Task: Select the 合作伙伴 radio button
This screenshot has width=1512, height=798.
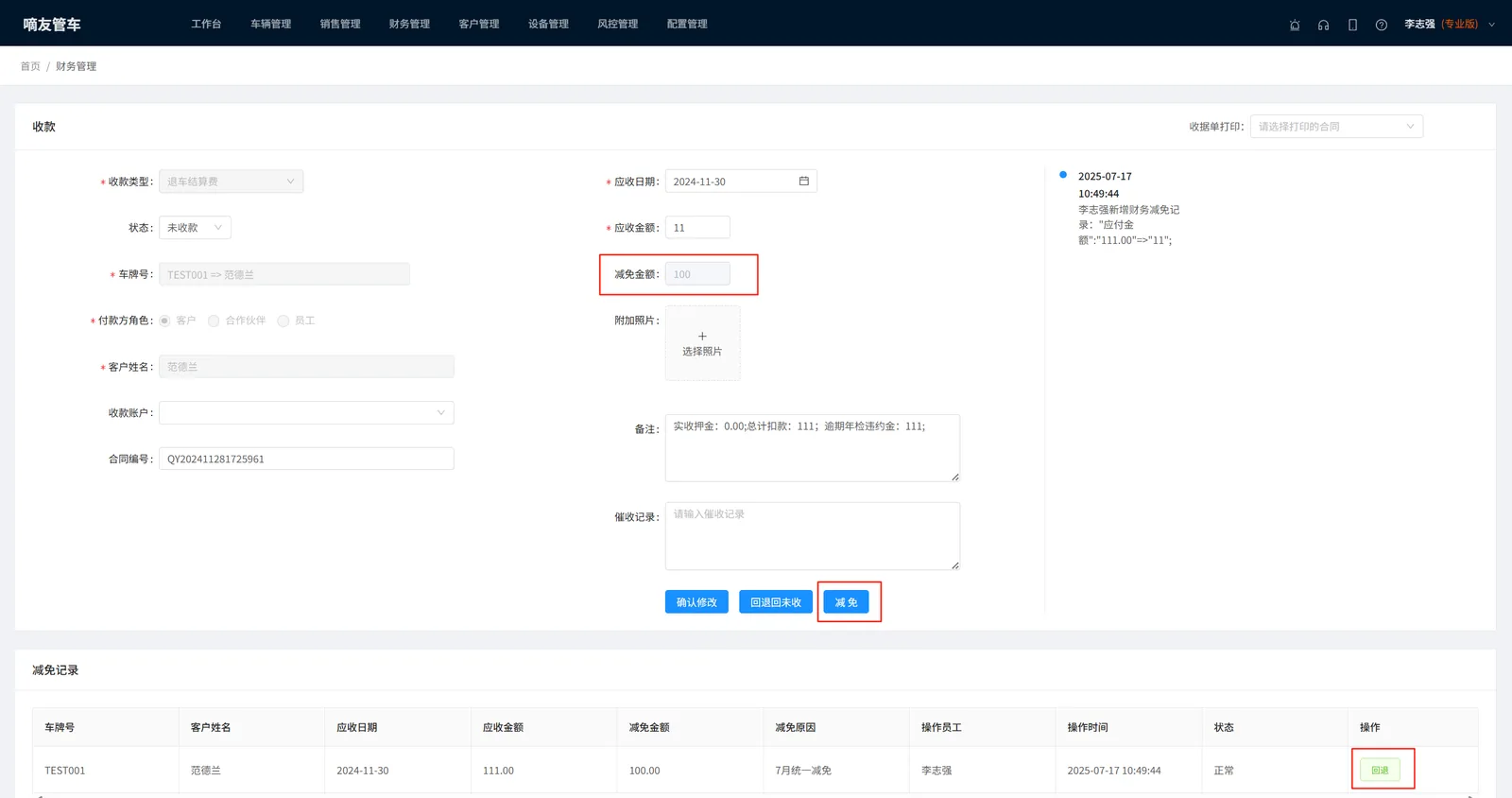Action: (214, 321)
